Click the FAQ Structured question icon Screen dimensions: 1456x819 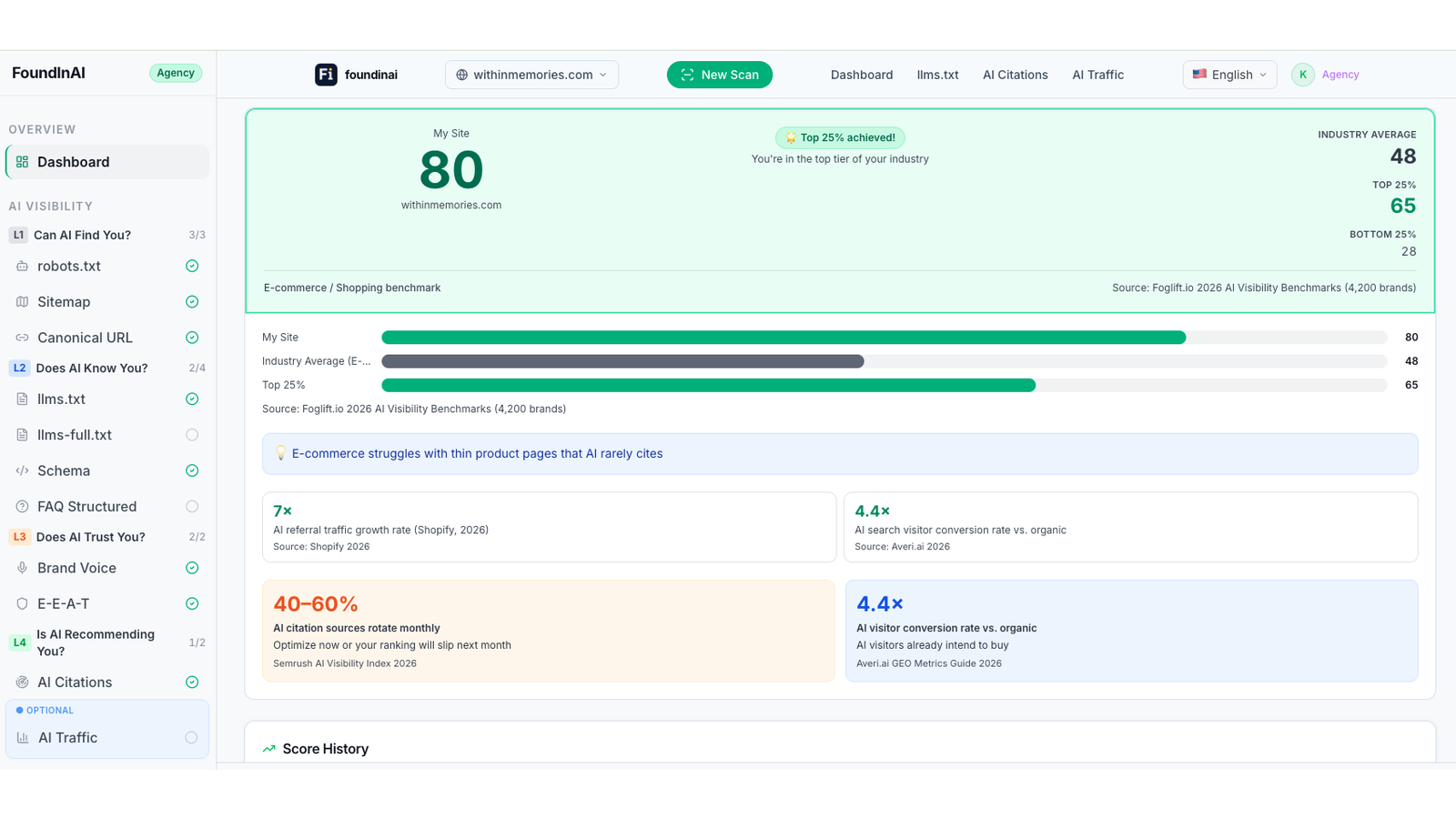(x=22, y=507)
